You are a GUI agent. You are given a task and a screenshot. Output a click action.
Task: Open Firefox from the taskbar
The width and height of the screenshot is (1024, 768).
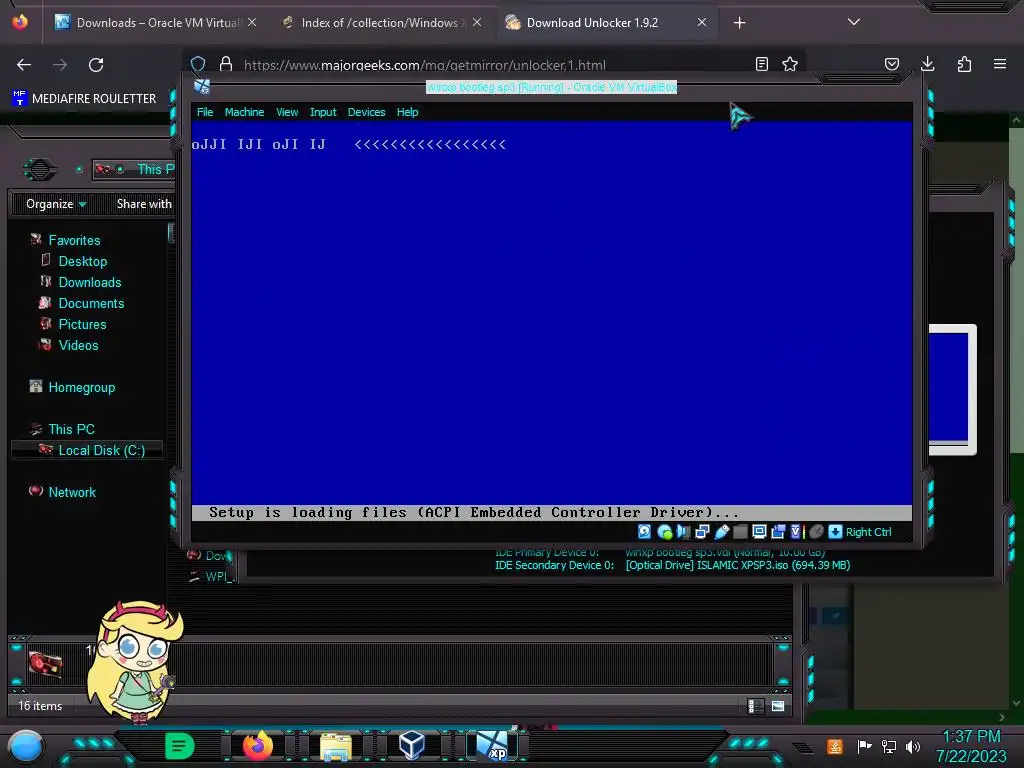258,746
